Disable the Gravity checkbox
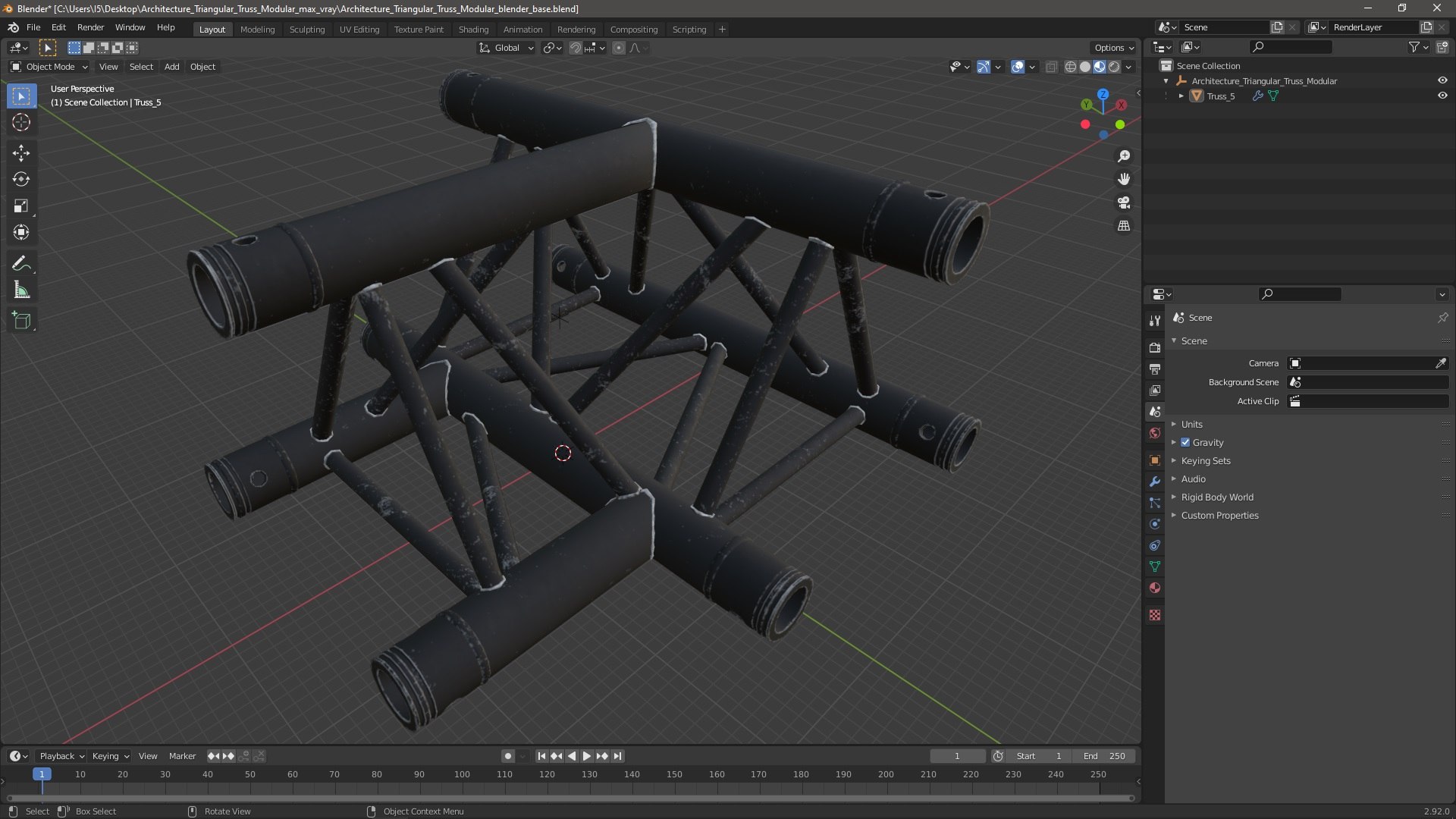 (1185, 442)
